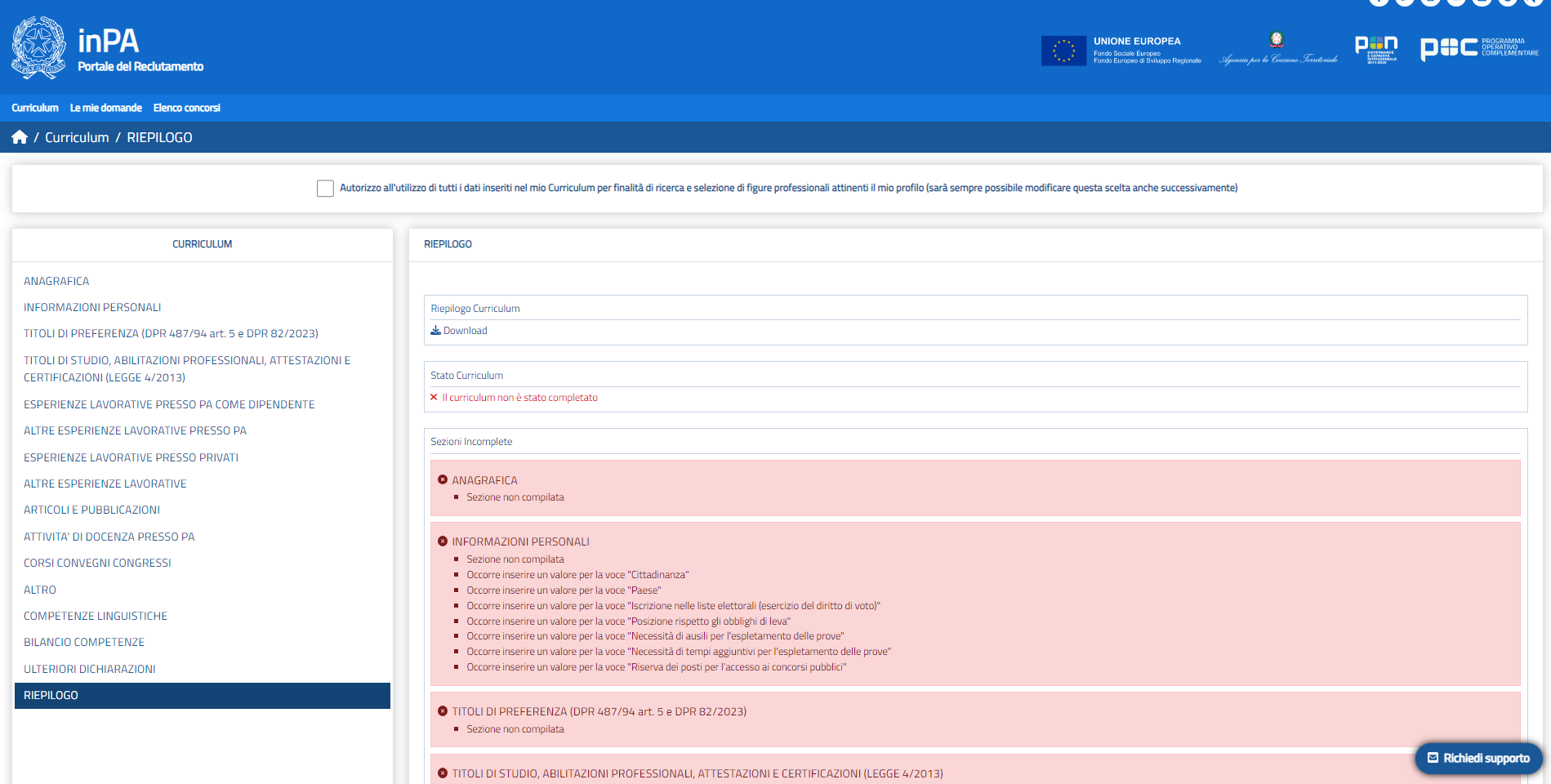Viewport: 1551px width, 784px height.
Task: Click the CURRICULUM sidebar panel header
Action: (203, 244)
